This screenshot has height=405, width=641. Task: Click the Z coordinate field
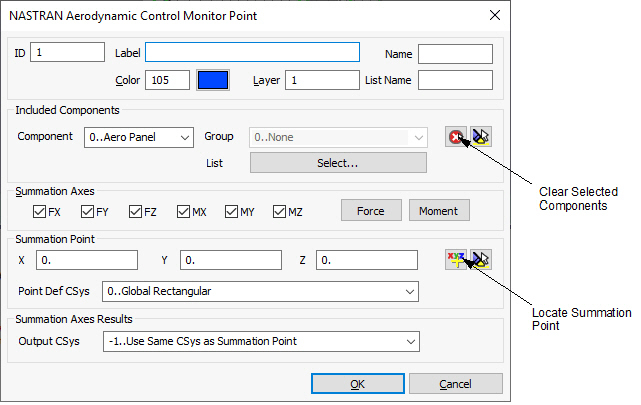pos(367,260)
